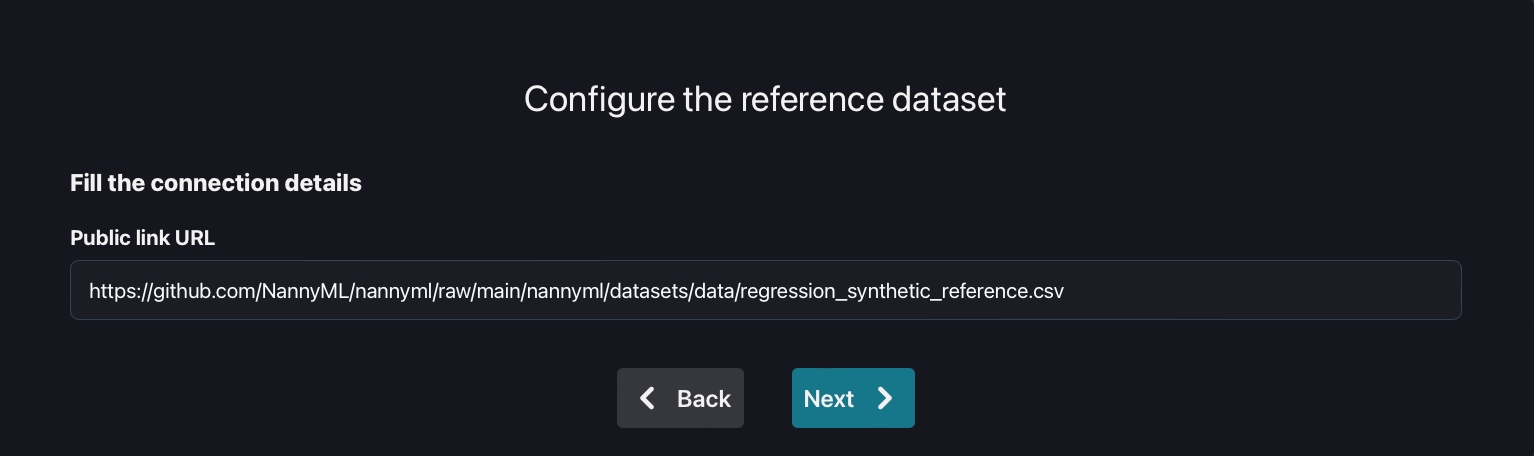The height and width of the screenshot is (456, 1534).
Task: Focus the Public link URL input field
Action: pos(765,290)
